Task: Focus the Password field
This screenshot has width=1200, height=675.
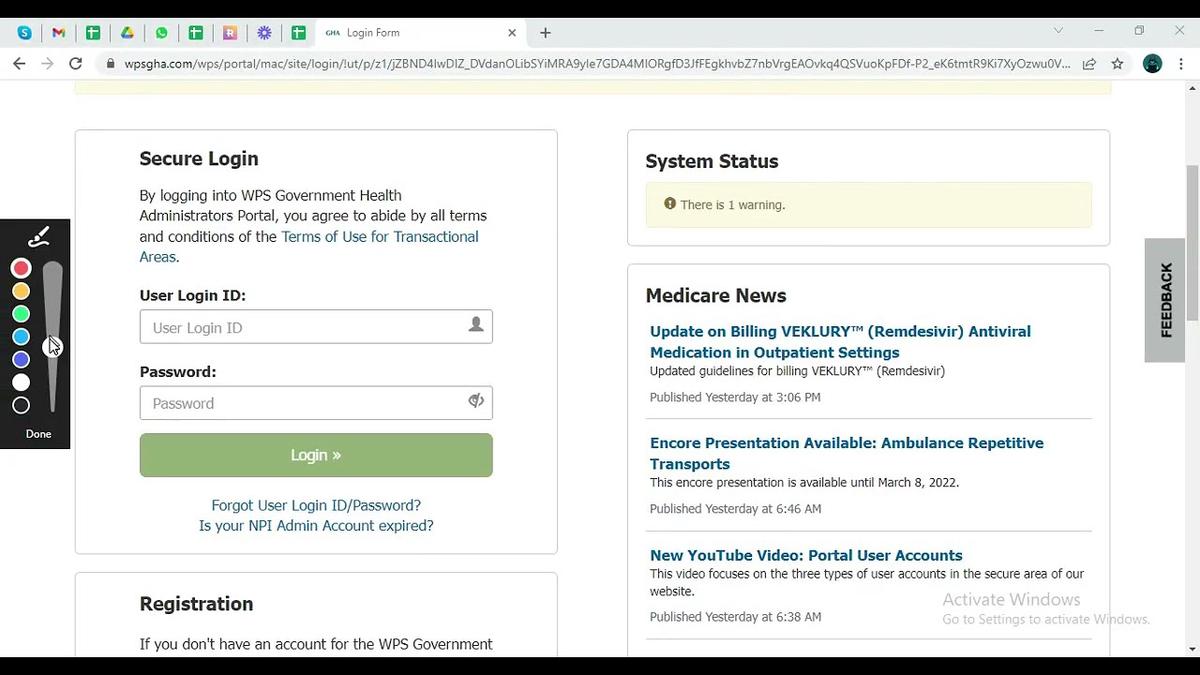Action: click(x=316, y=403)
